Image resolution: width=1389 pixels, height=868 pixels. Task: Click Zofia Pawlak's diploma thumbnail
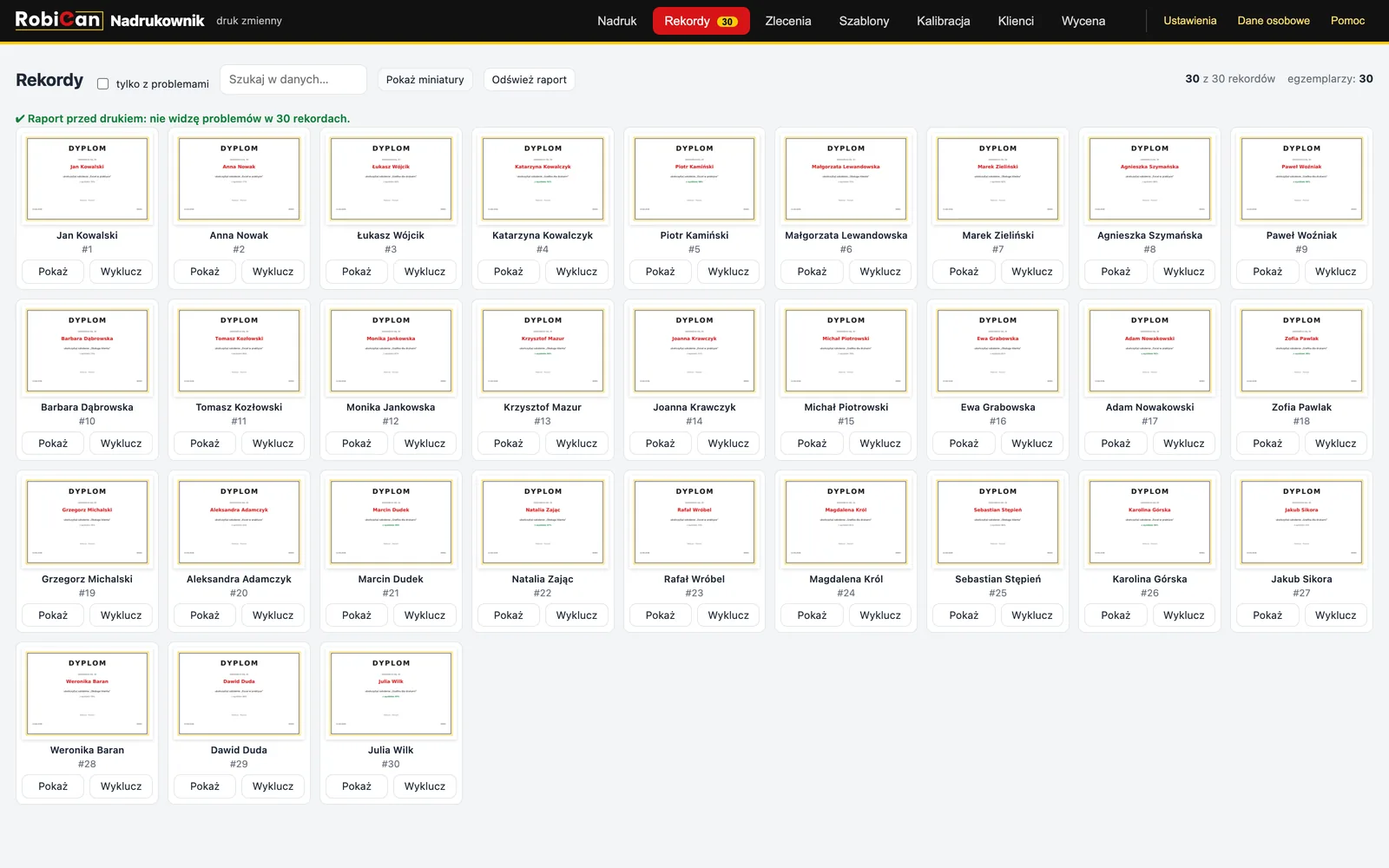(1301, 351)
